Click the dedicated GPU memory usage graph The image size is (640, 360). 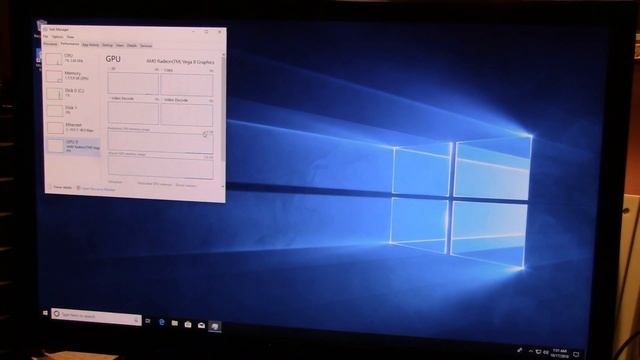point(160,142)
